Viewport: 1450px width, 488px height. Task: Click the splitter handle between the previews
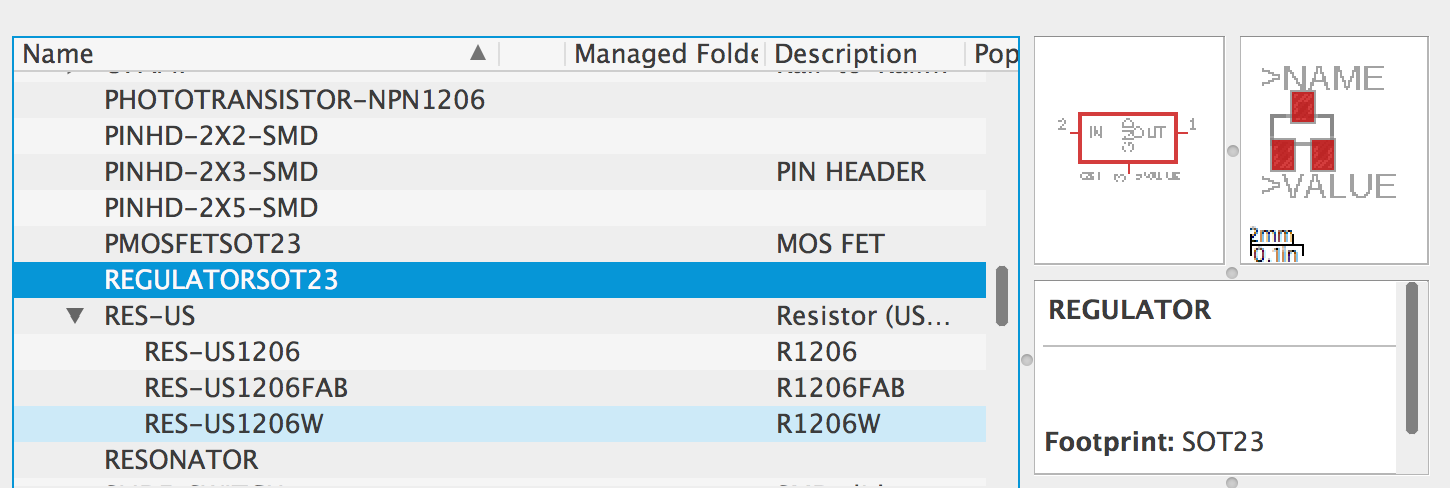[1232, 151]
